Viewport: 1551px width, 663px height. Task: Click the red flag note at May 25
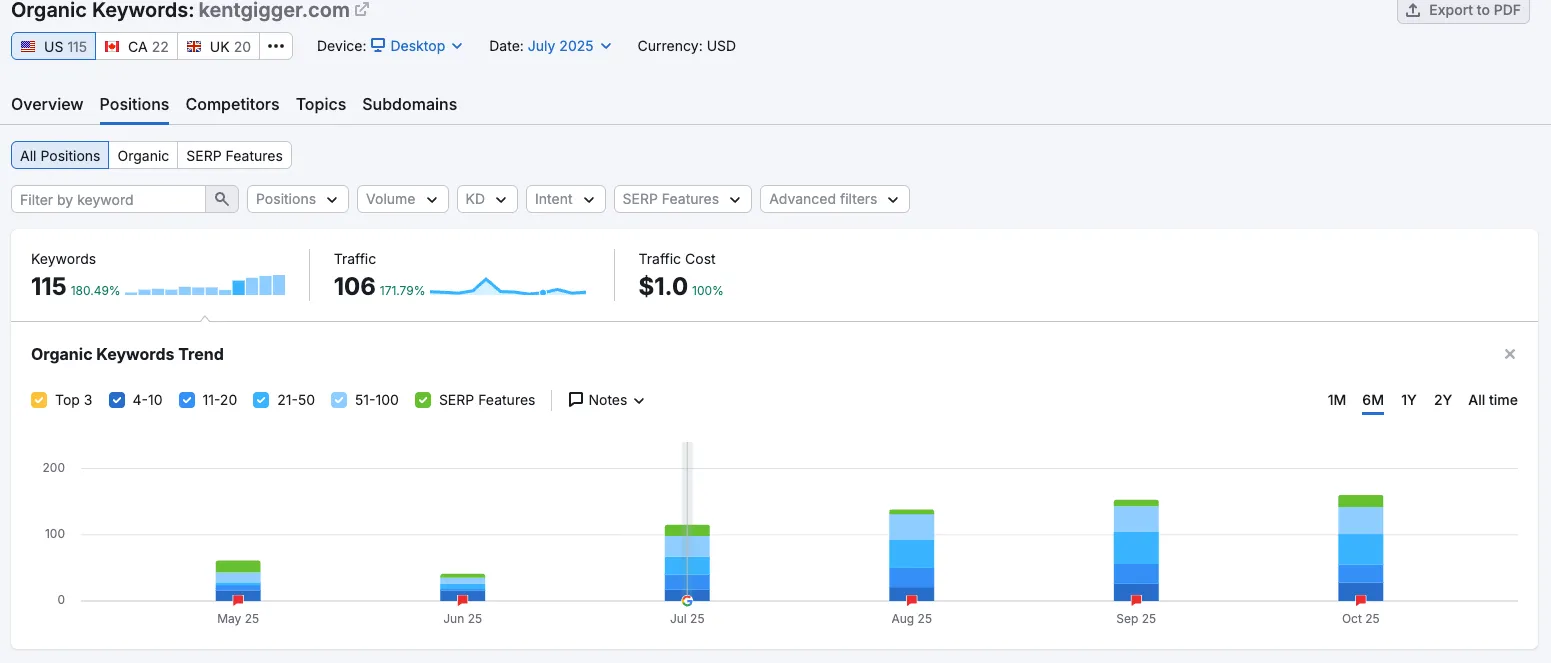coord(238,600)
